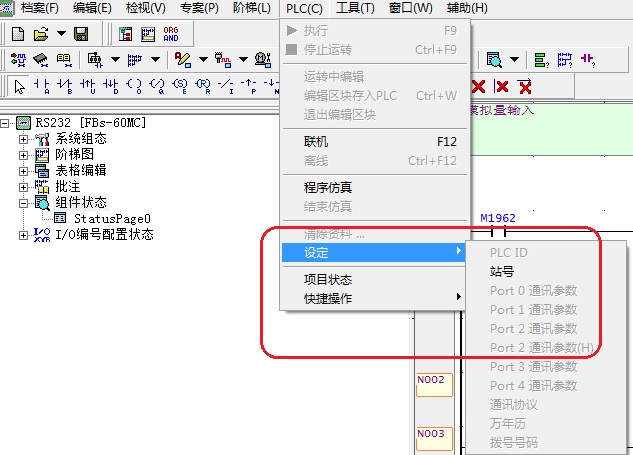
Task: Click the ORG AND toolbar icon
Action: [x=171, y=34]
